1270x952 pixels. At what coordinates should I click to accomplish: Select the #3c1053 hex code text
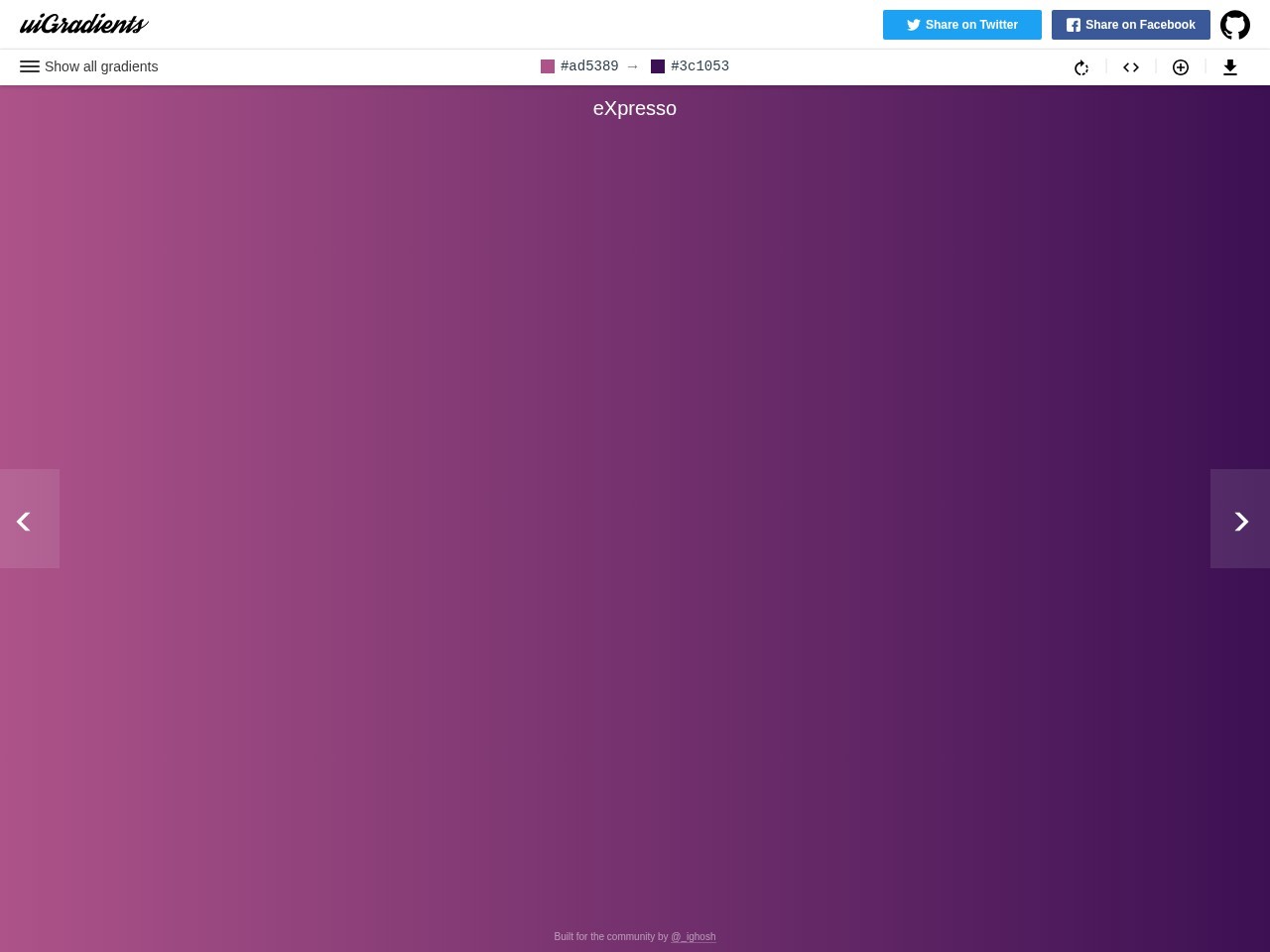[699, 66]
